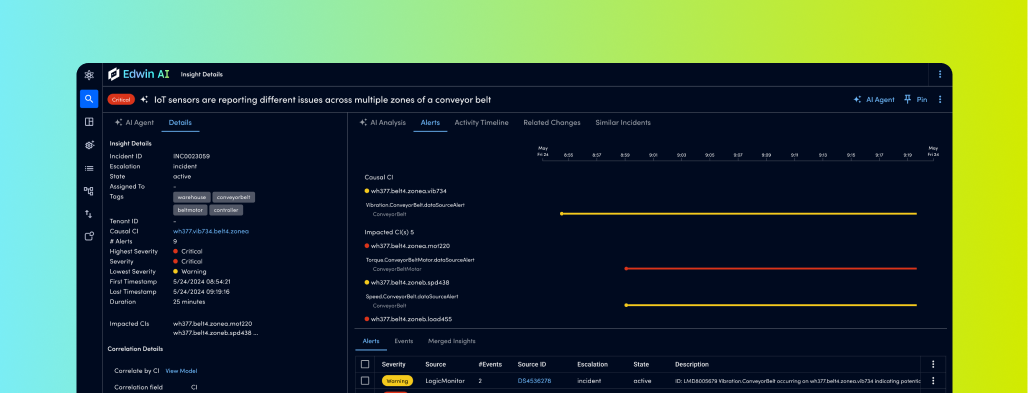Screen dimensions: 1028x393
Task: Click the yellow Vibration.ConveyorBelt timeline bar
Action: click(x=739, y=214)
